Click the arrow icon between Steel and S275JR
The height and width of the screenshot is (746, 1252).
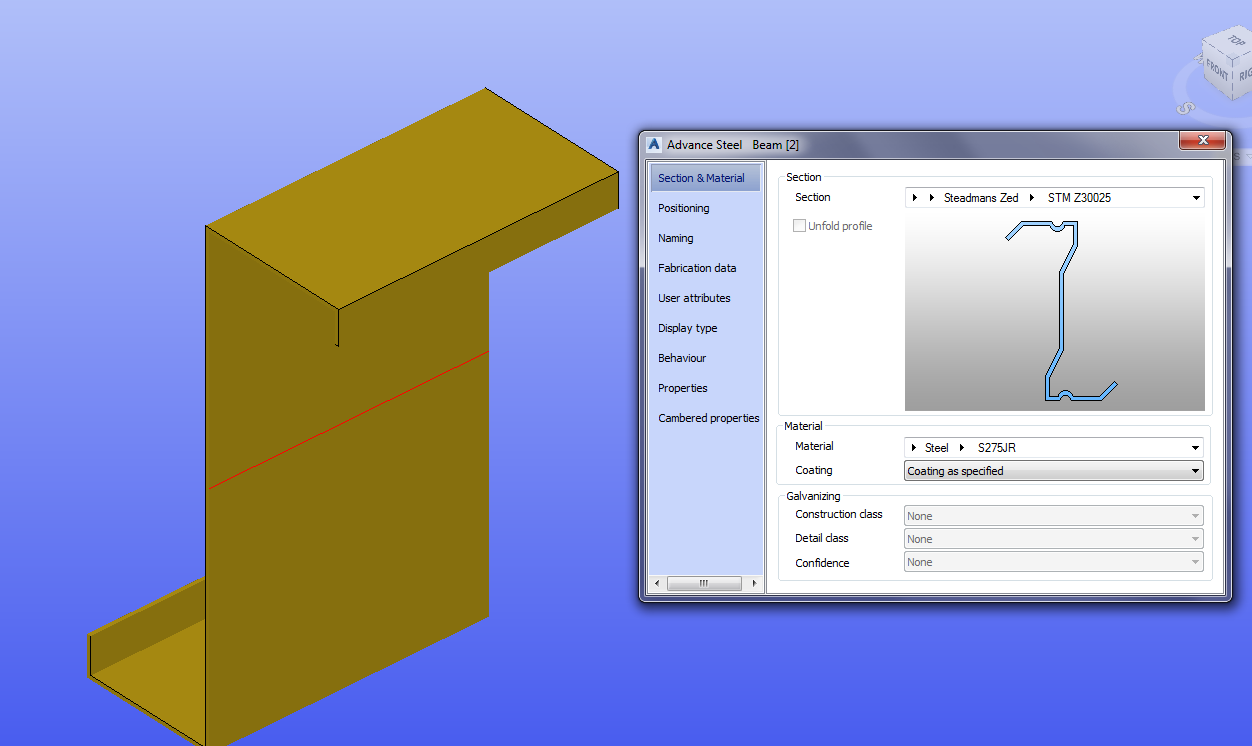(x=961, y=447)
